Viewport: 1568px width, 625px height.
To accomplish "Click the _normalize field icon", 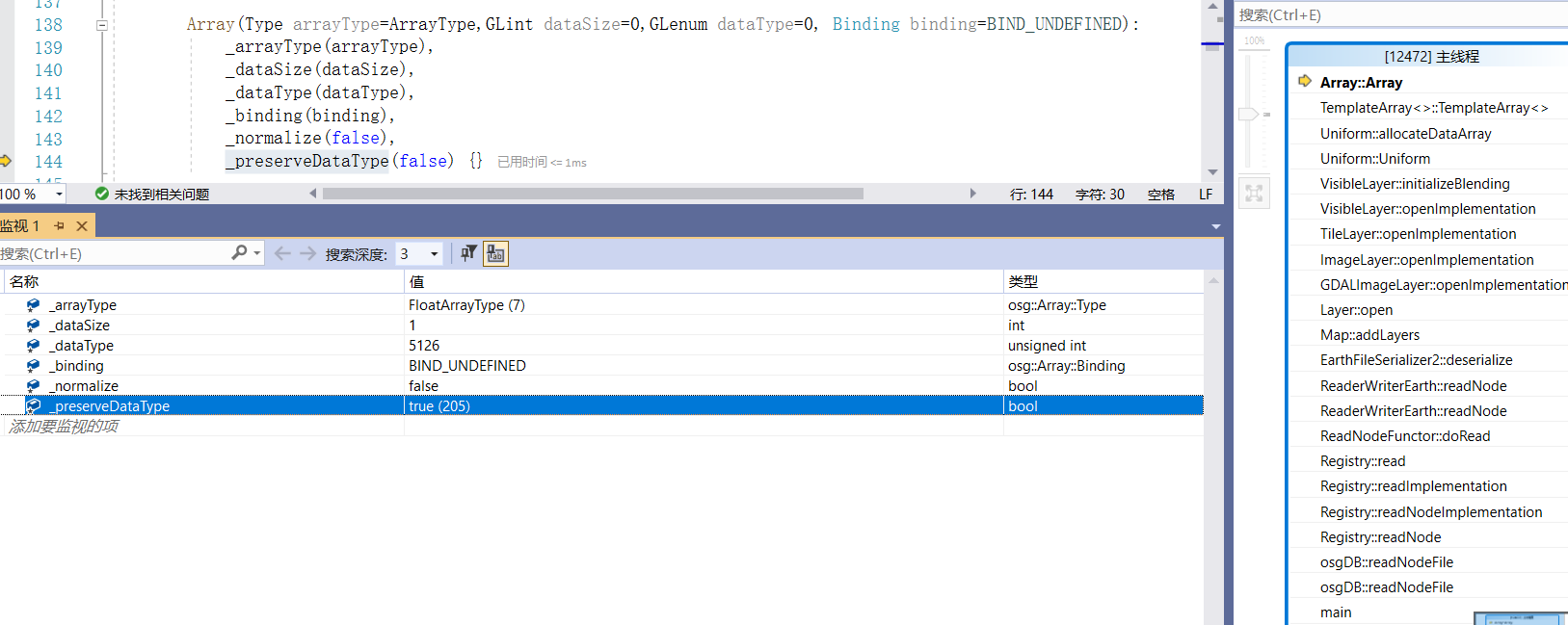I will [33, 386].
